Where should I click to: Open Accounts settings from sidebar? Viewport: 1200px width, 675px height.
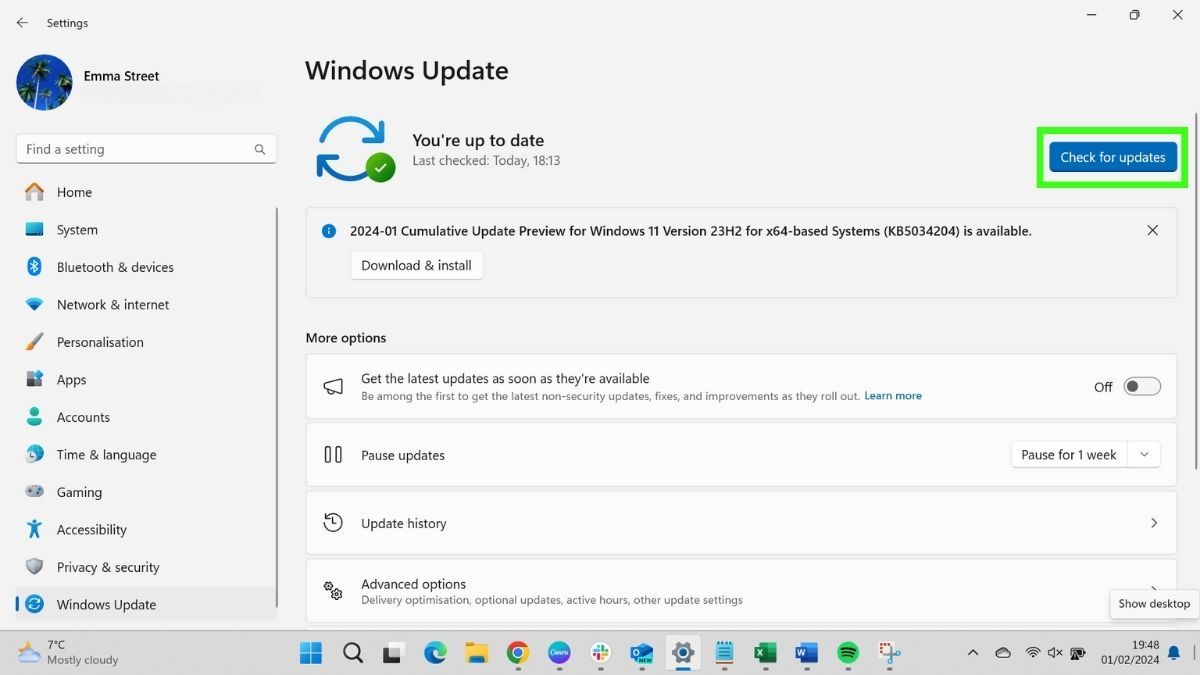pos(83,417)
